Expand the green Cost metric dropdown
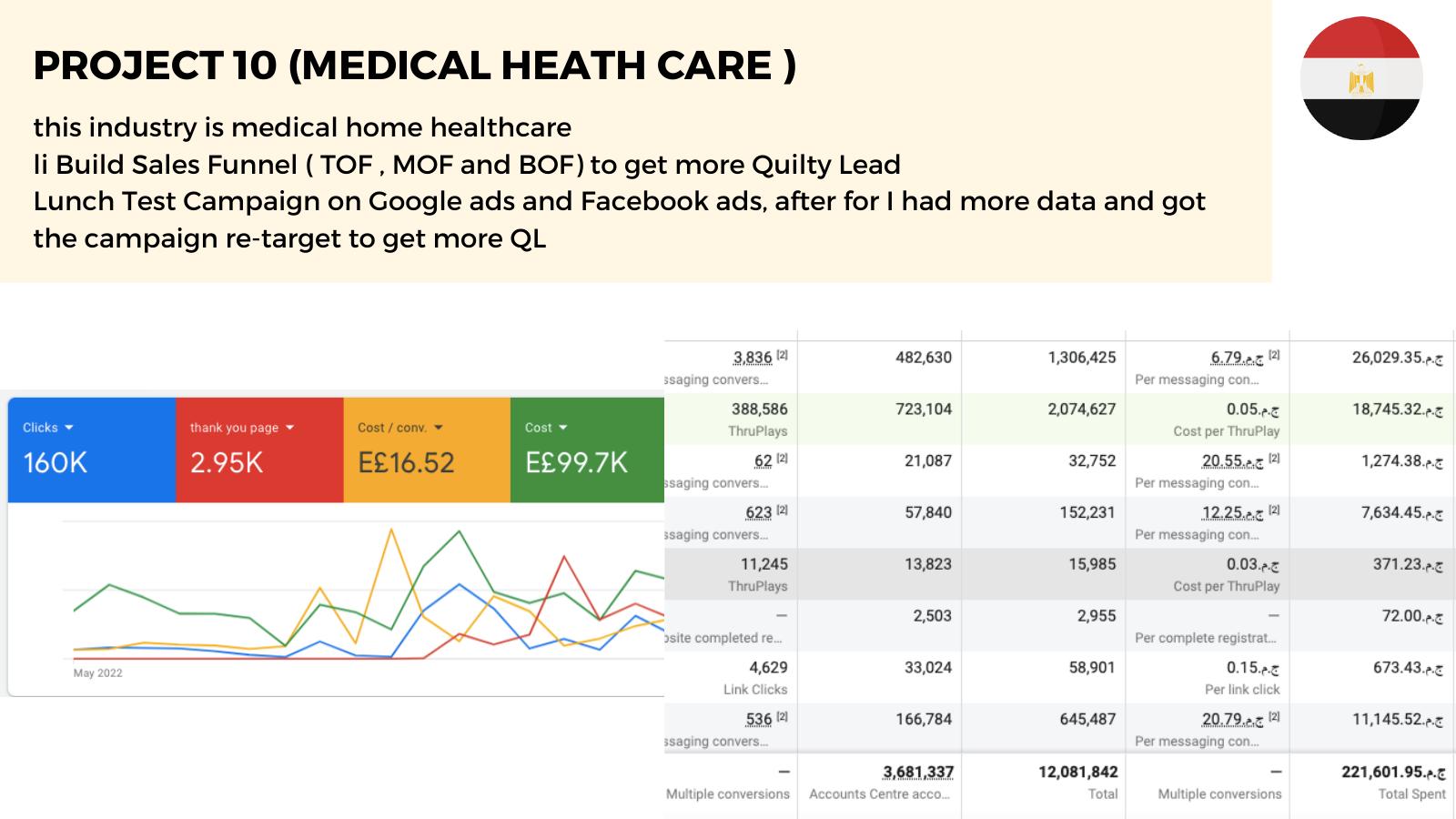This screenshot has height=819, width=1456. pyautogui.click(x=562, y=428)
